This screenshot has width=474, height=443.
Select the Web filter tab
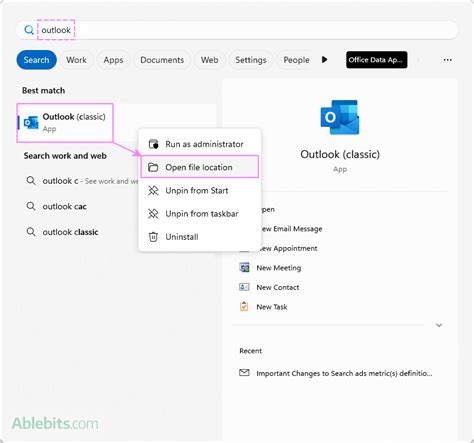pyautogui.click(x=209, y=60)
